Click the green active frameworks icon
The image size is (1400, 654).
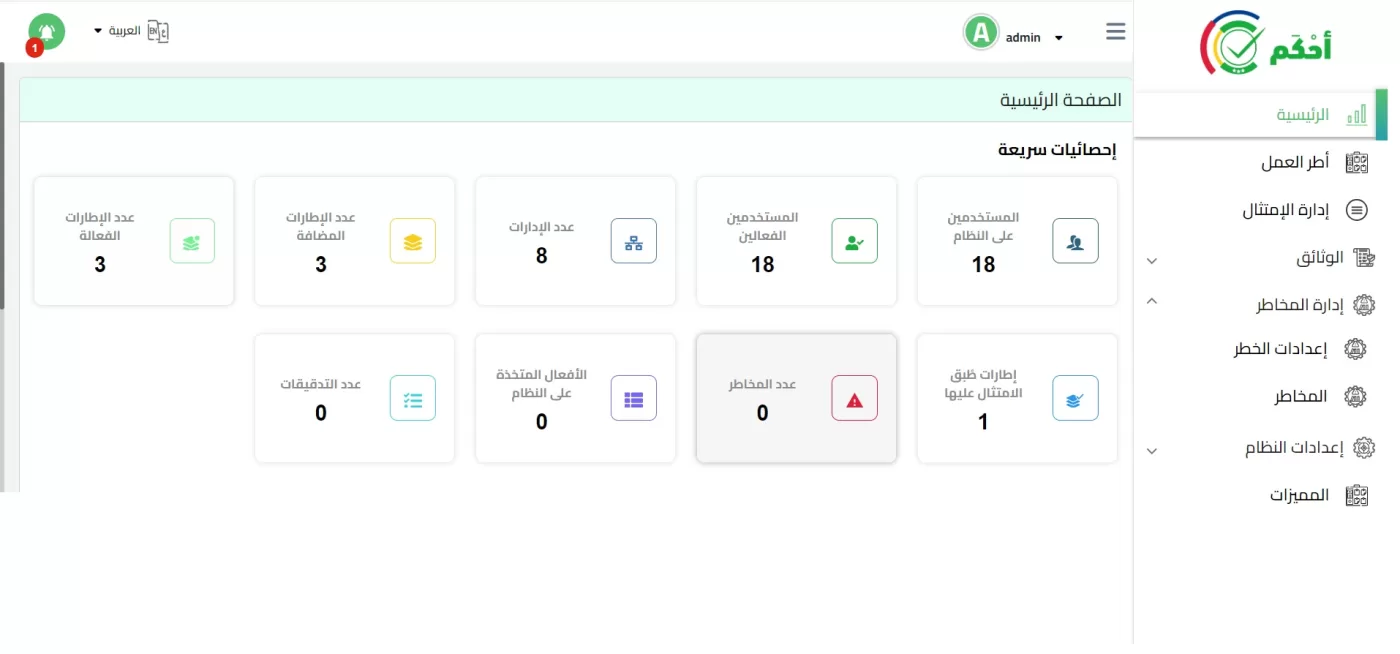192,241
